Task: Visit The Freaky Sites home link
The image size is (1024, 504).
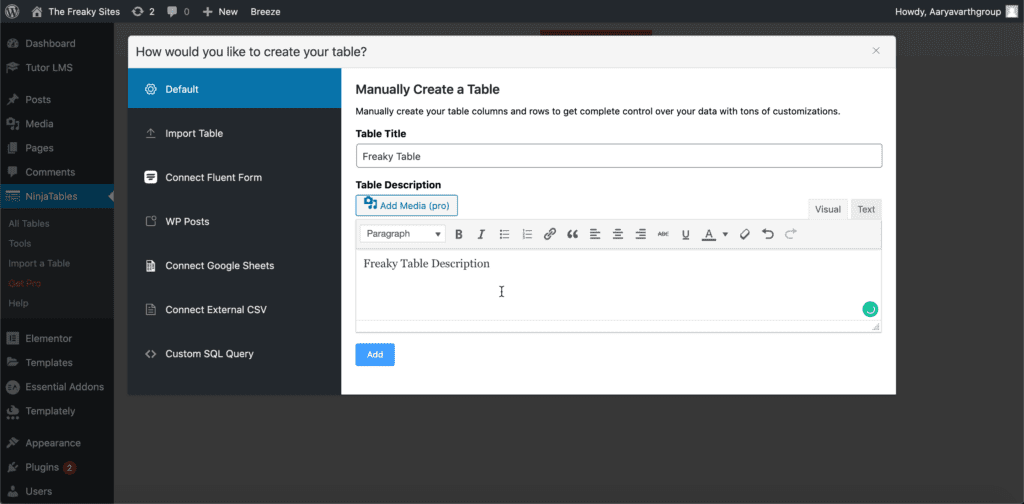Action: pos(76,11)
